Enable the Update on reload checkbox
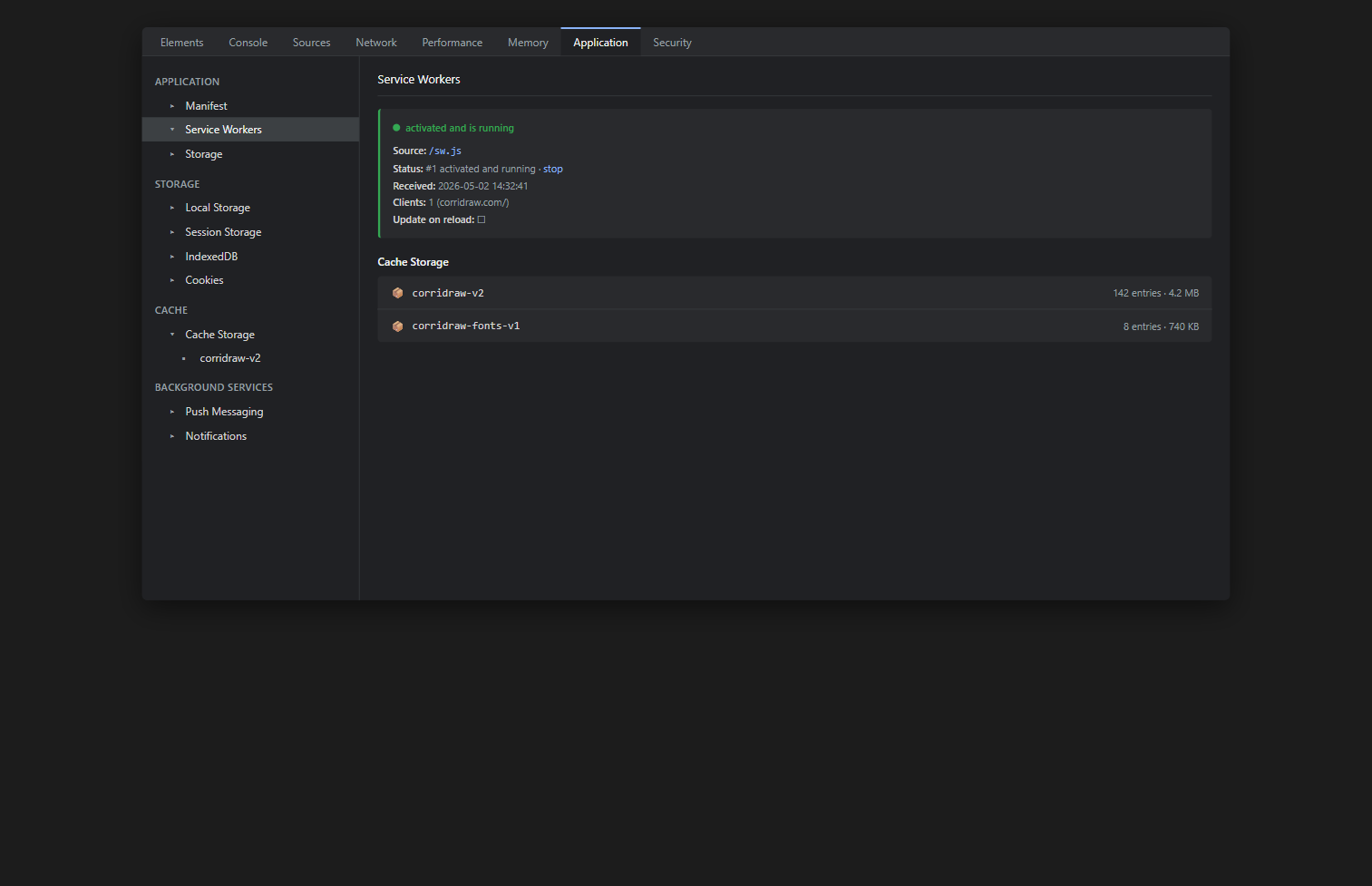Screen dimensions: 1372x886 pyautogui.click(x=482, y=219)
